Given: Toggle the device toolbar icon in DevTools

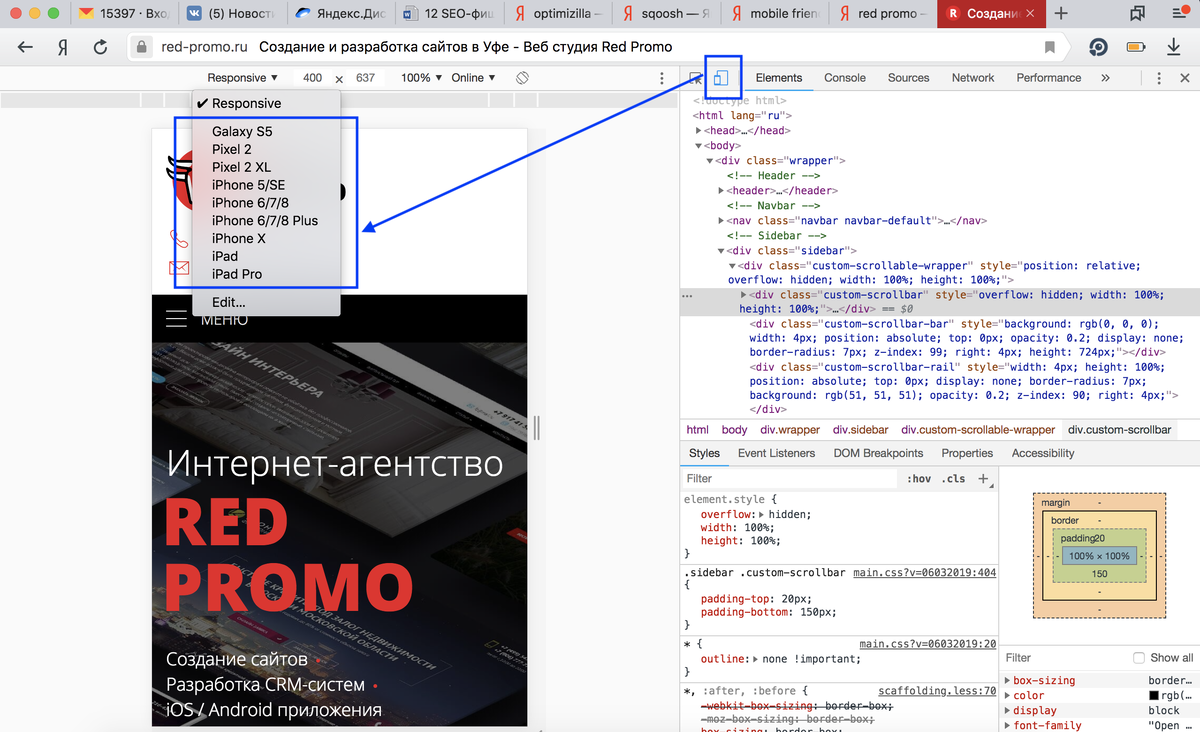Looking at the screenshot, I should 720,78.
